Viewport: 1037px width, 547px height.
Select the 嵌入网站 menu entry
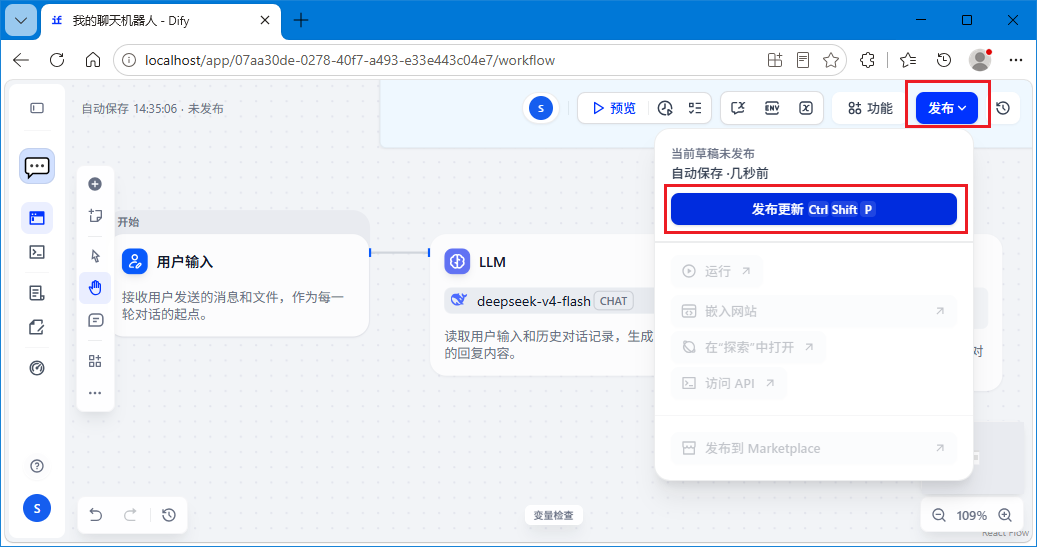coord(813,312)
